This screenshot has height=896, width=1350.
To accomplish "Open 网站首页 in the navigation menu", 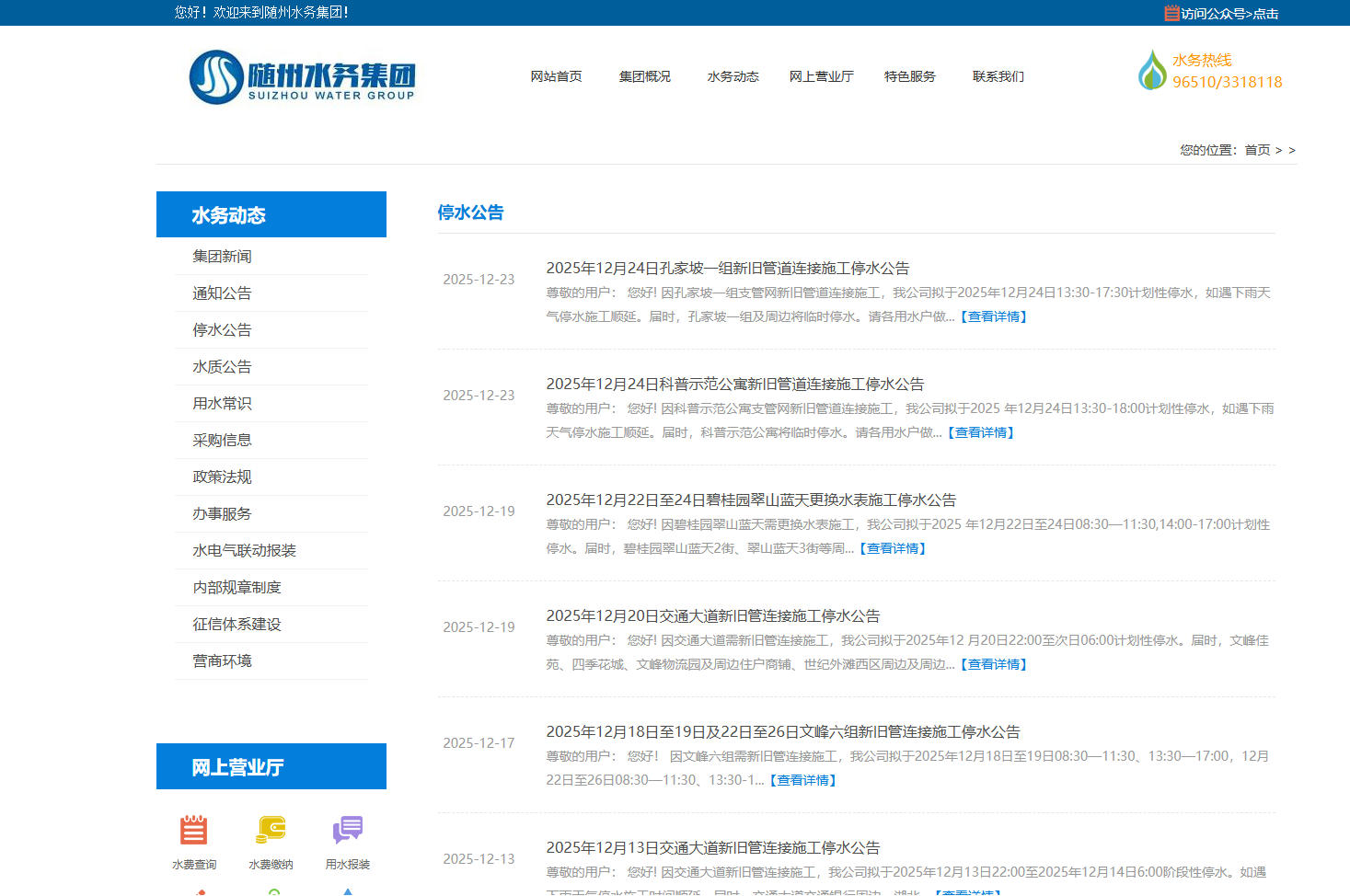I will pyautogui.click(x=556, y=76).
